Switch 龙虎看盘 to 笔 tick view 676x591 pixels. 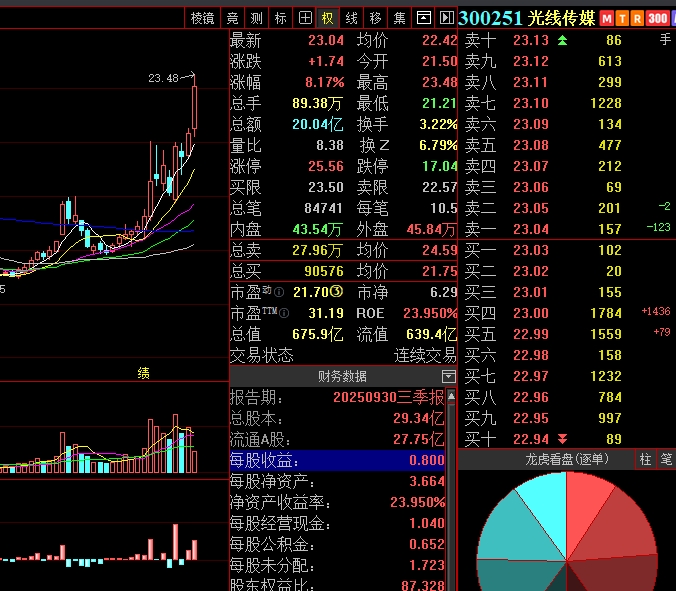point(666,460)
